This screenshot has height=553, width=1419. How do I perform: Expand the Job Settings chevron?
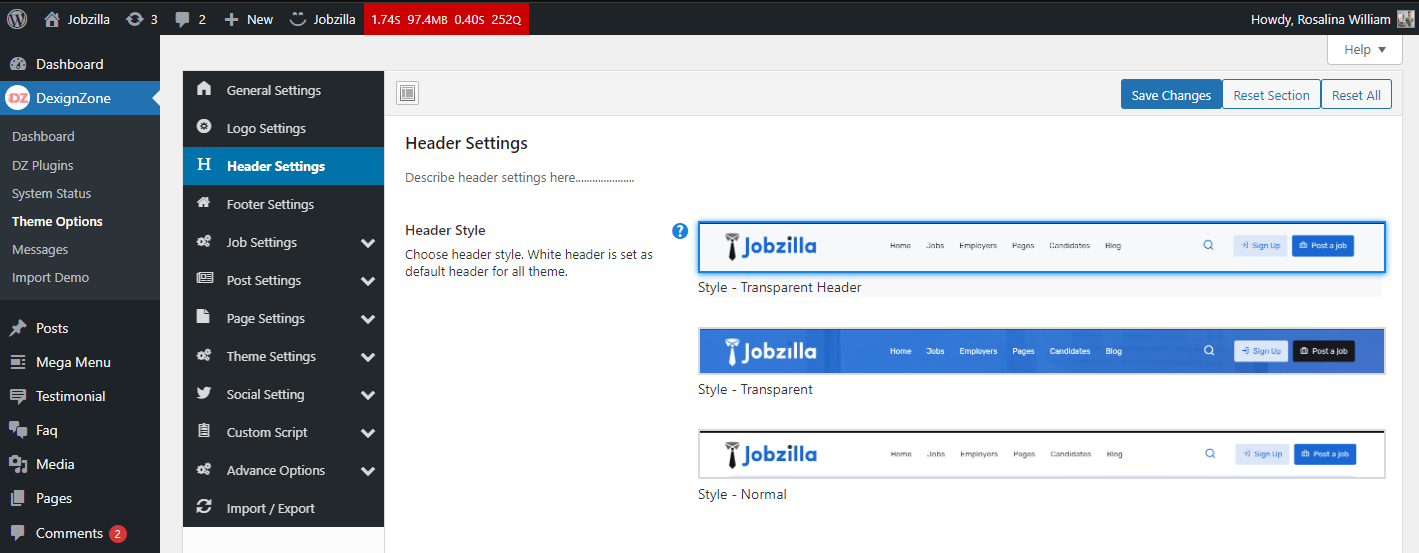368,243
